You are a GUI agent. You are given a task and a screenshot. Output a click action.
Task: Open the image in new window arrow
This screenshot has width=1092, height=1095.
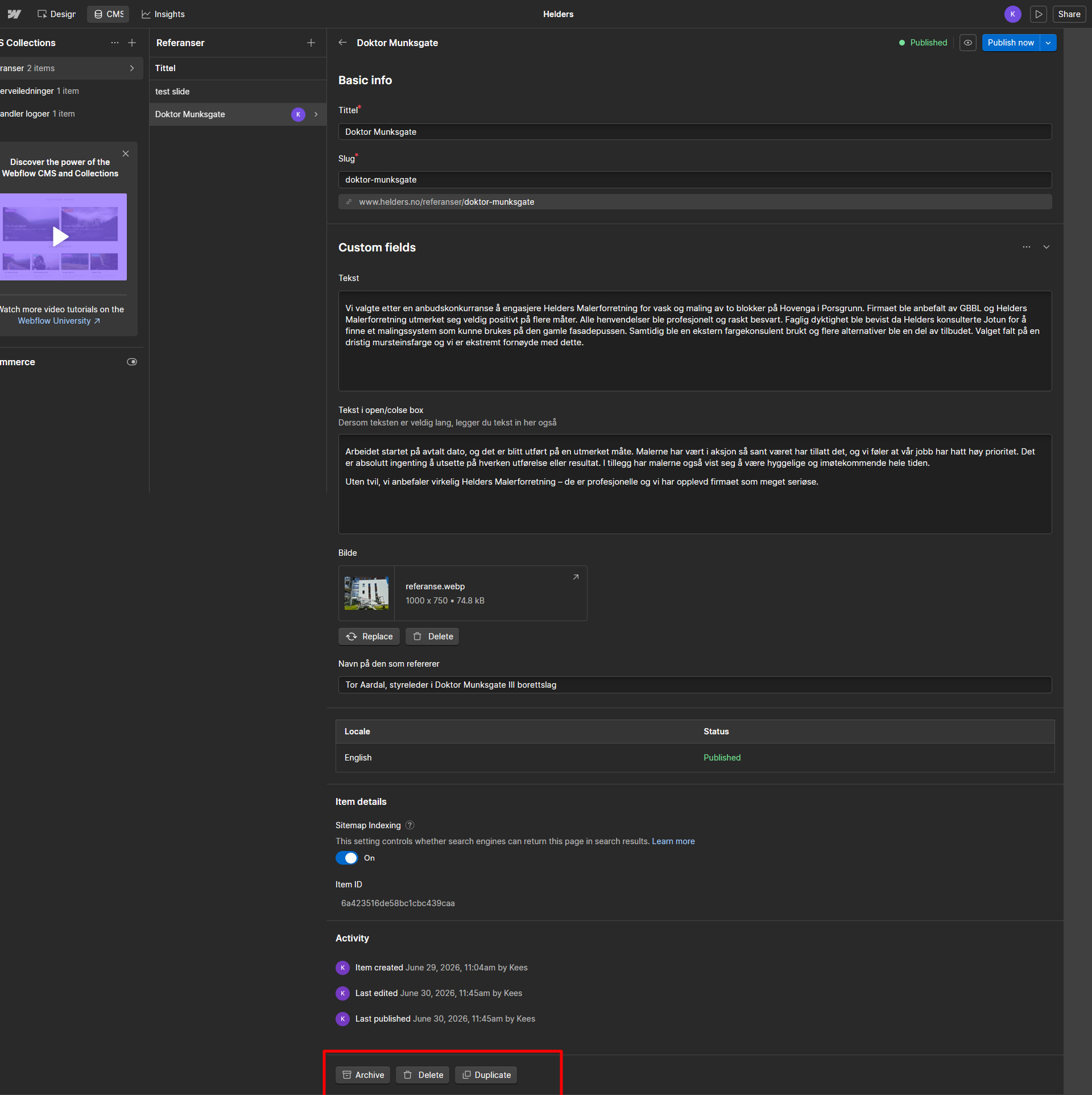click(x=576, y=577)
